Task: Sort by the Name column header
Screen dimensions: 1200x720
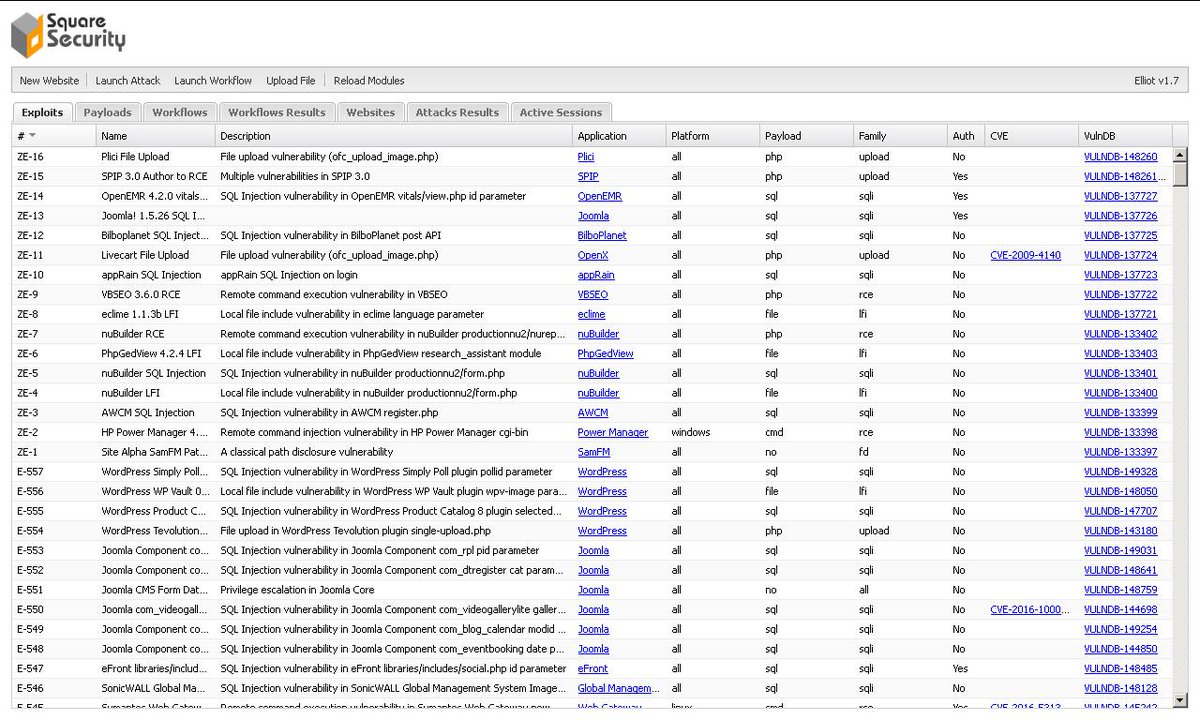Action: coord(156,135)
